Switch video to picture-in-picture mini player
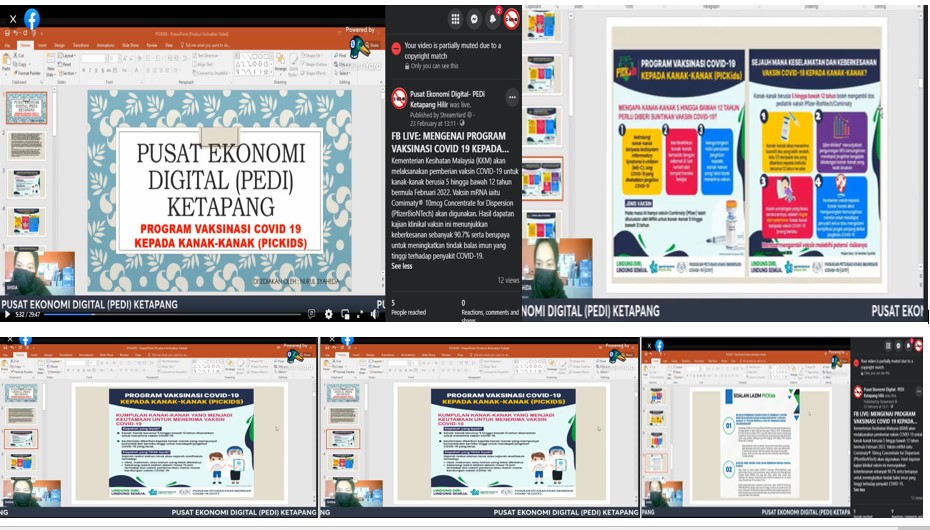 [x=345, y=314]
